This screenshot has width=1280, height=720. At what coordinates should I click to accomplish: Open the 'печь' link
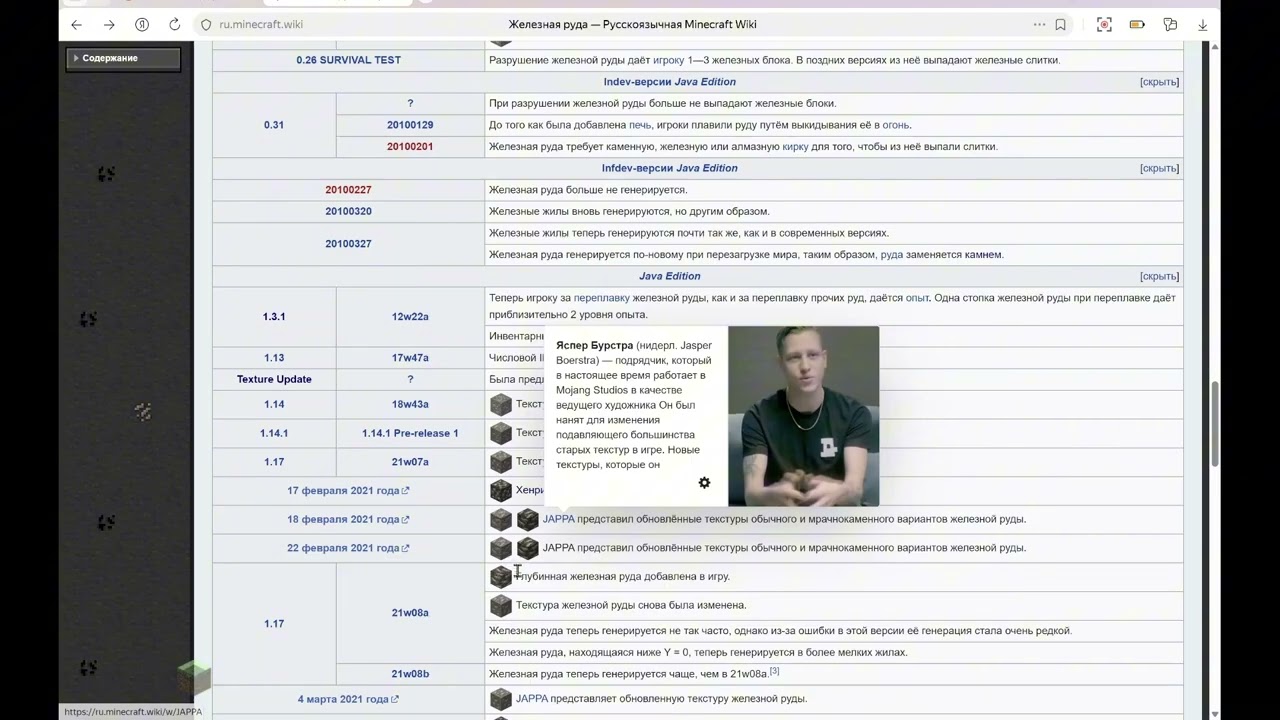tap(640, 125)
